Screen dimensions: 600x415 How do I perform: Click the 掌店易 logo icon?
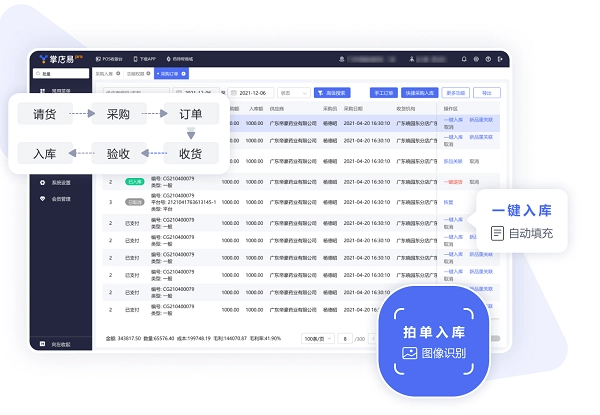click(x=42, y=59)
